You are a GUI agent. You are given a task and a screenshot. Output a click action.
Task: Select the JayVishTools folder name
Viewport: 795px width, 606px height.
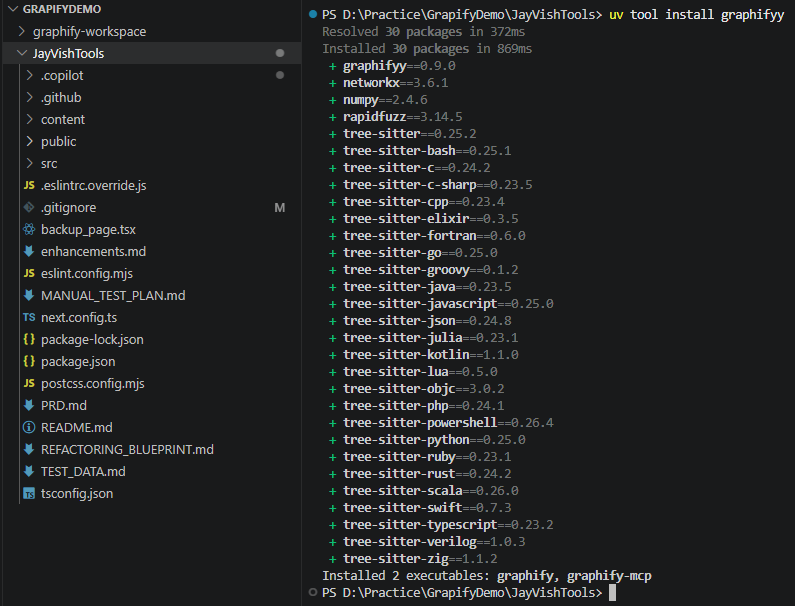coord(68,53)
